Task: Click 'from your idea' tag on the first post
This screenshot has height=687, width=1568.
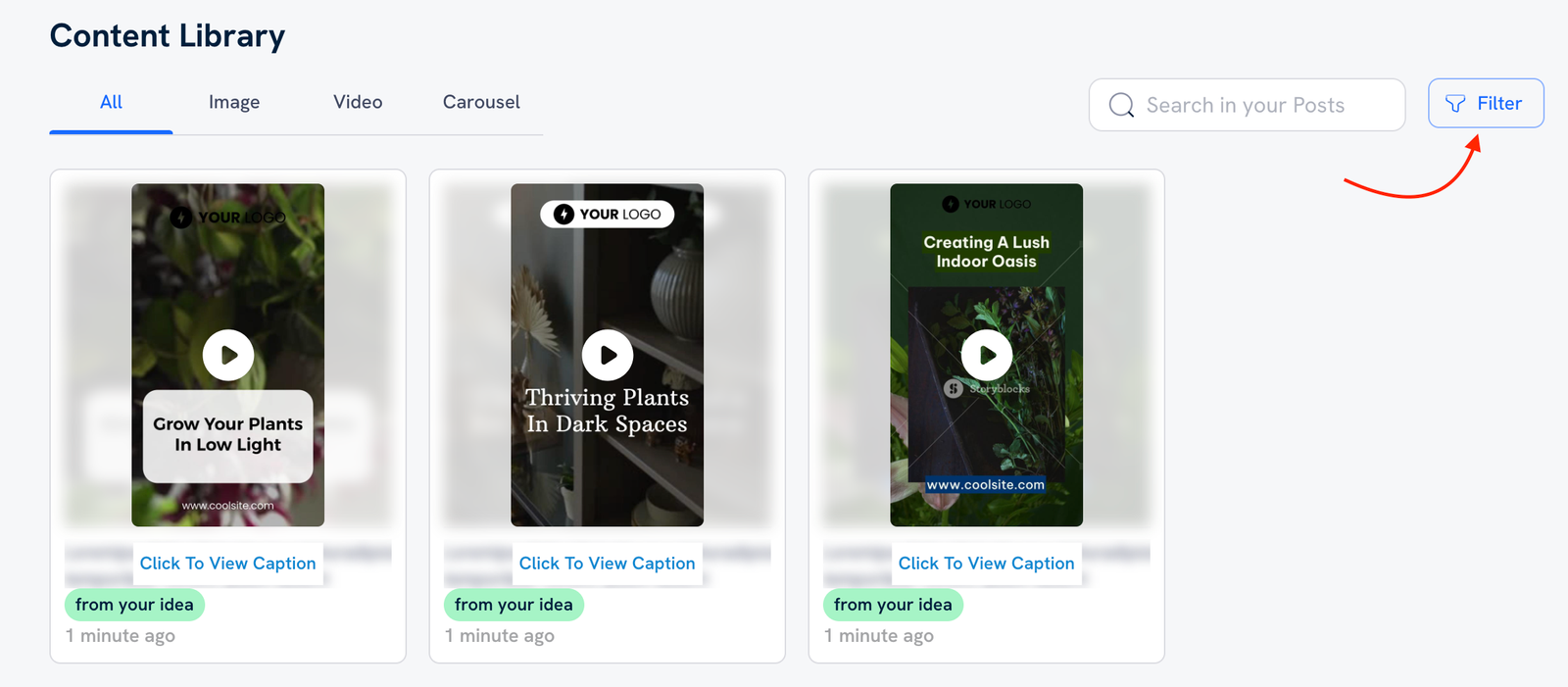Action: [x=134, y=605]
